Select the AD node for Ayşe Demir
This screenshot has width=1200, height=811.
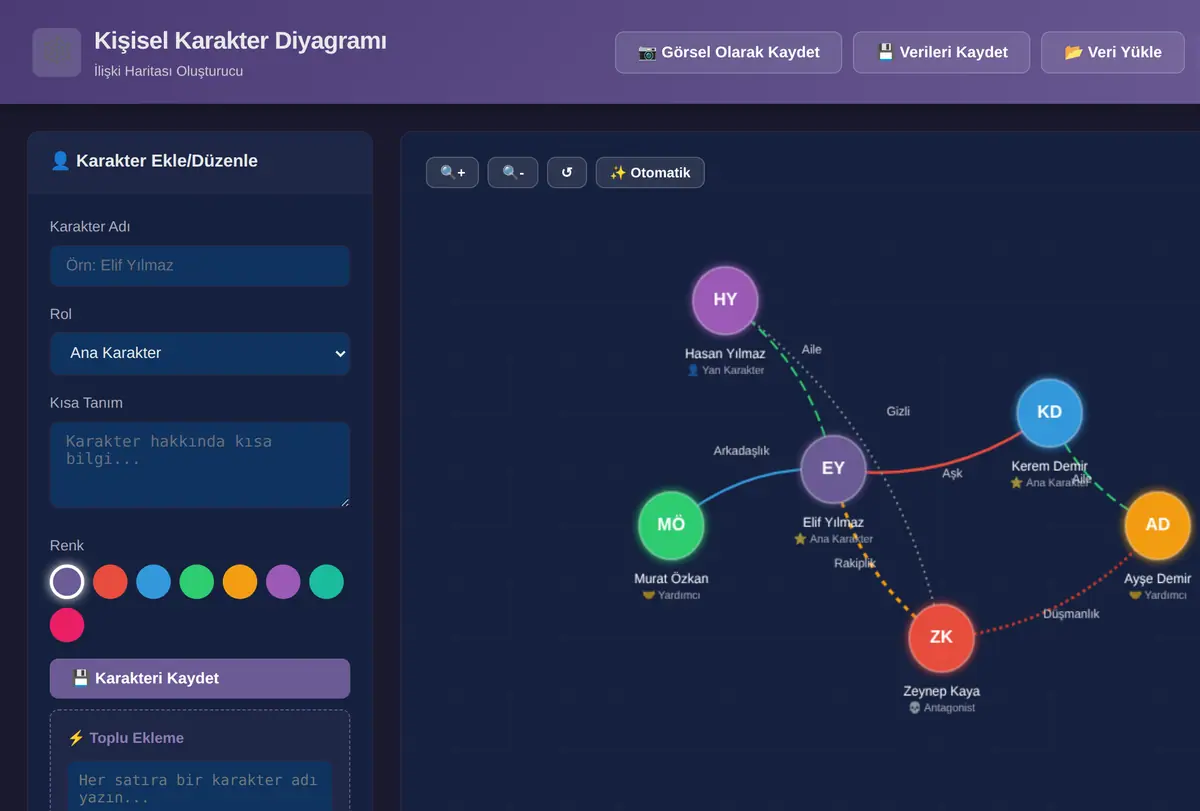(1157, 524)
